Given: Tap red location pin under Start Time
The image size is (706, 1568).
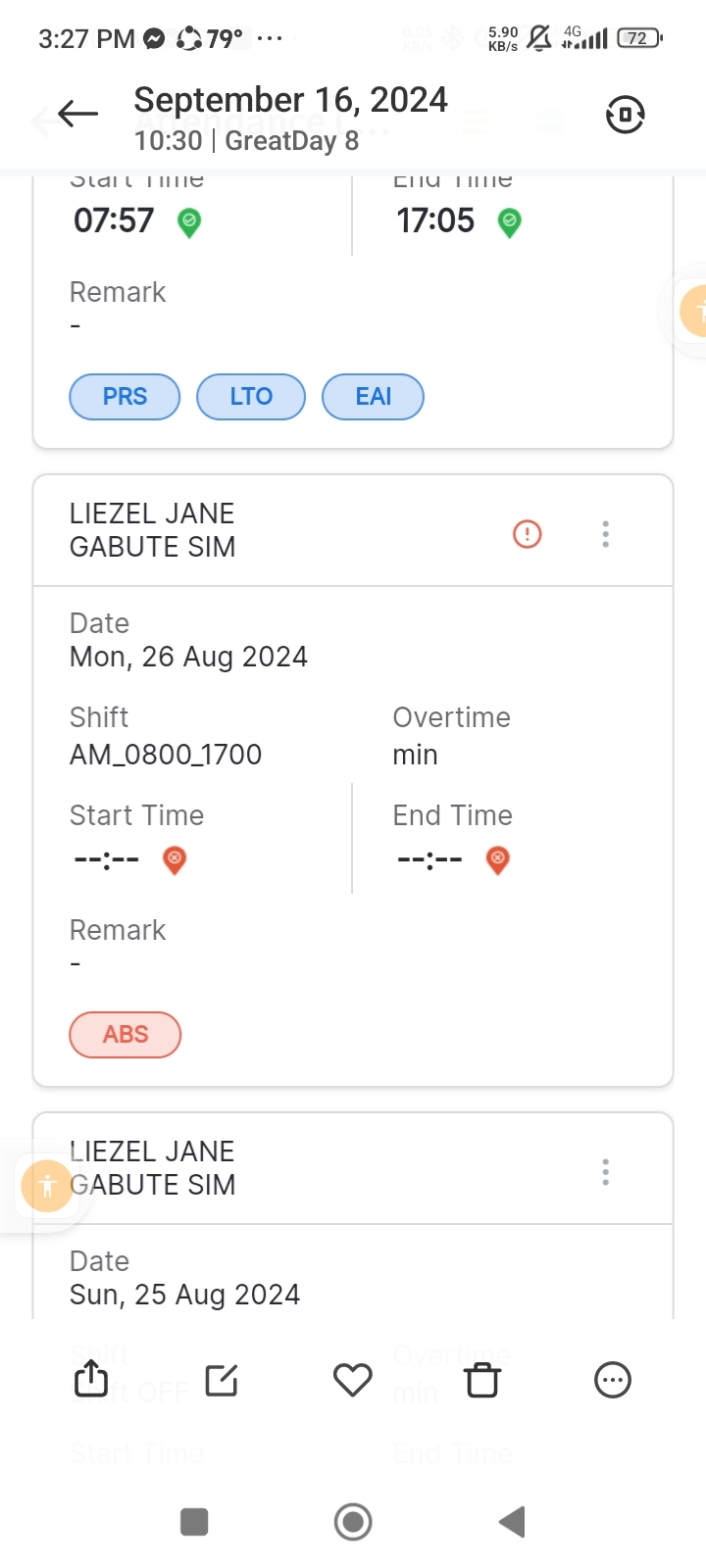Looking at the screenshot, I should [175, 860].
